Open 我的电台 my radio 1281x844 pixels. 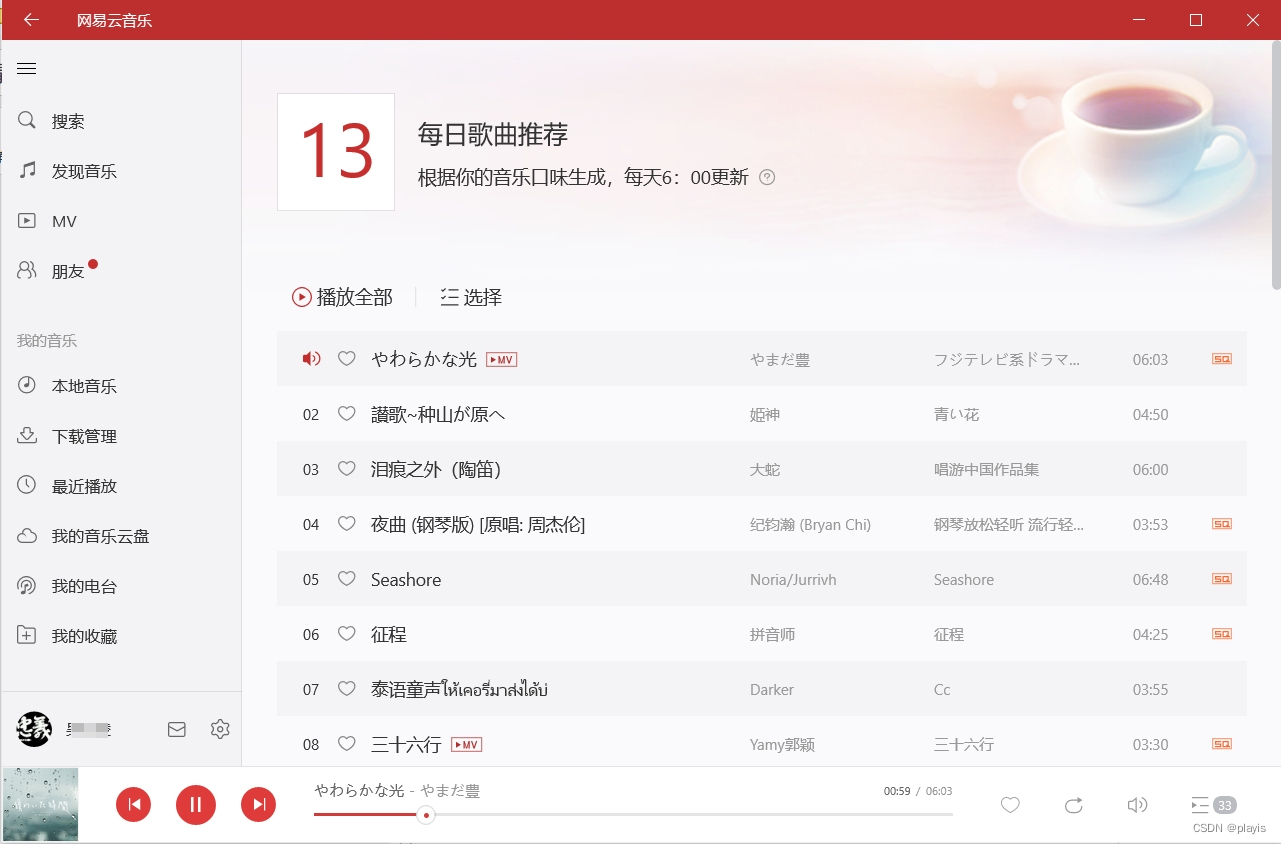point(120,586)
